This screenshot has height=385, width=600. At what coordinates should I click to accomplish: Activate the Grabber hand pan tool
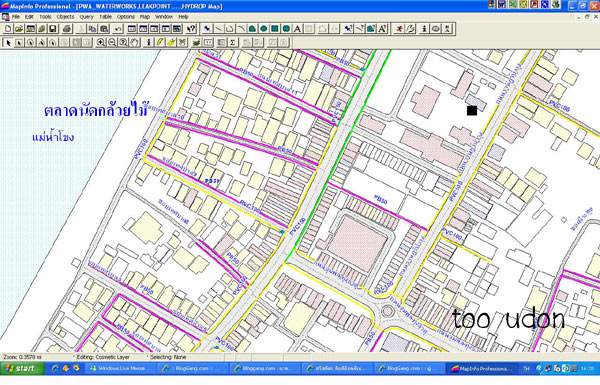[x=134, y=42]
